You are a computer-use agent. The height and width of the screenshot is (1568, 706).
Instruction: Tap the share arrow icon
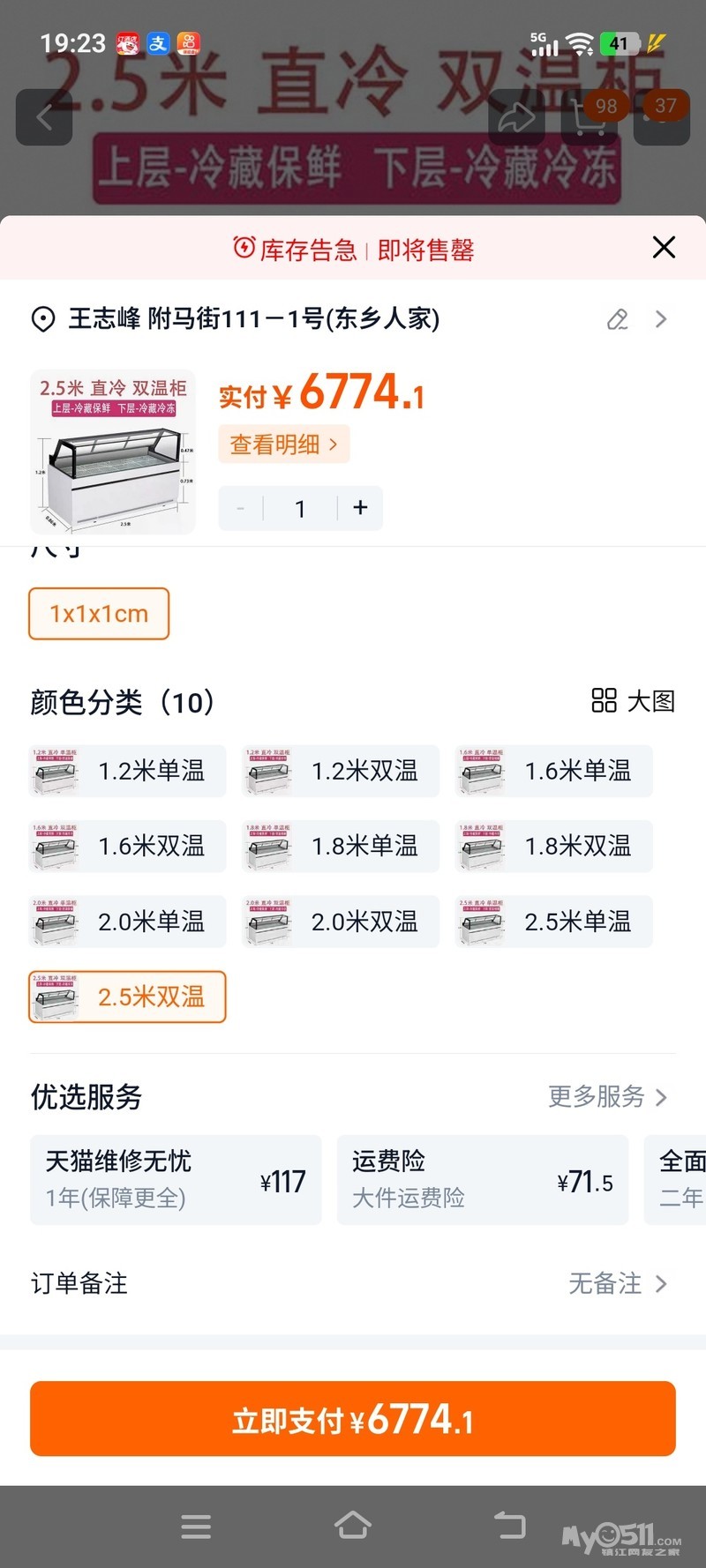(x=516, y=117)
